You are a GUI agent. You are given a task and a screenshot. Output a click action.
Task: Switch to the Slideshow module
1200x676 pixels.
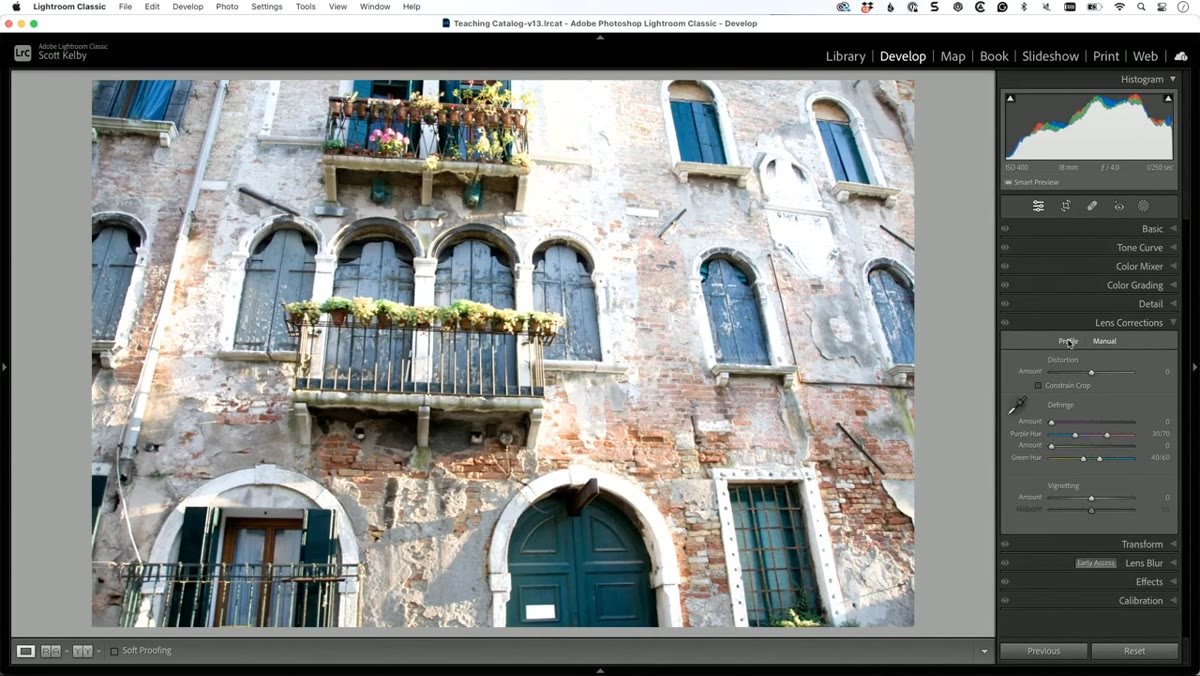(1050, 57)
